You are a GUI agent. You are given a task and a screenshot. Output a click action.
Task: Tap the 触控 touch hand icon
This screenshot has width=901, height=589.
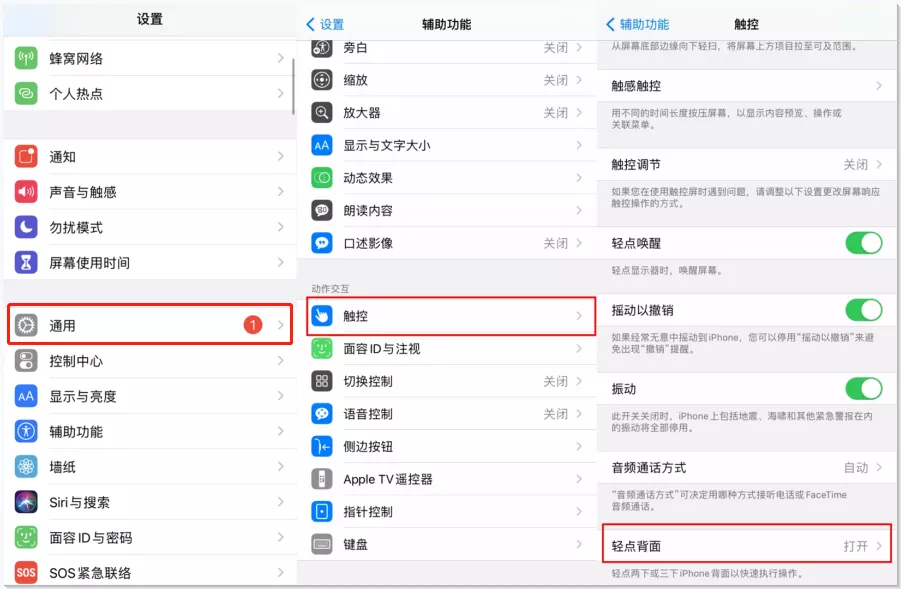pos(322,315)
